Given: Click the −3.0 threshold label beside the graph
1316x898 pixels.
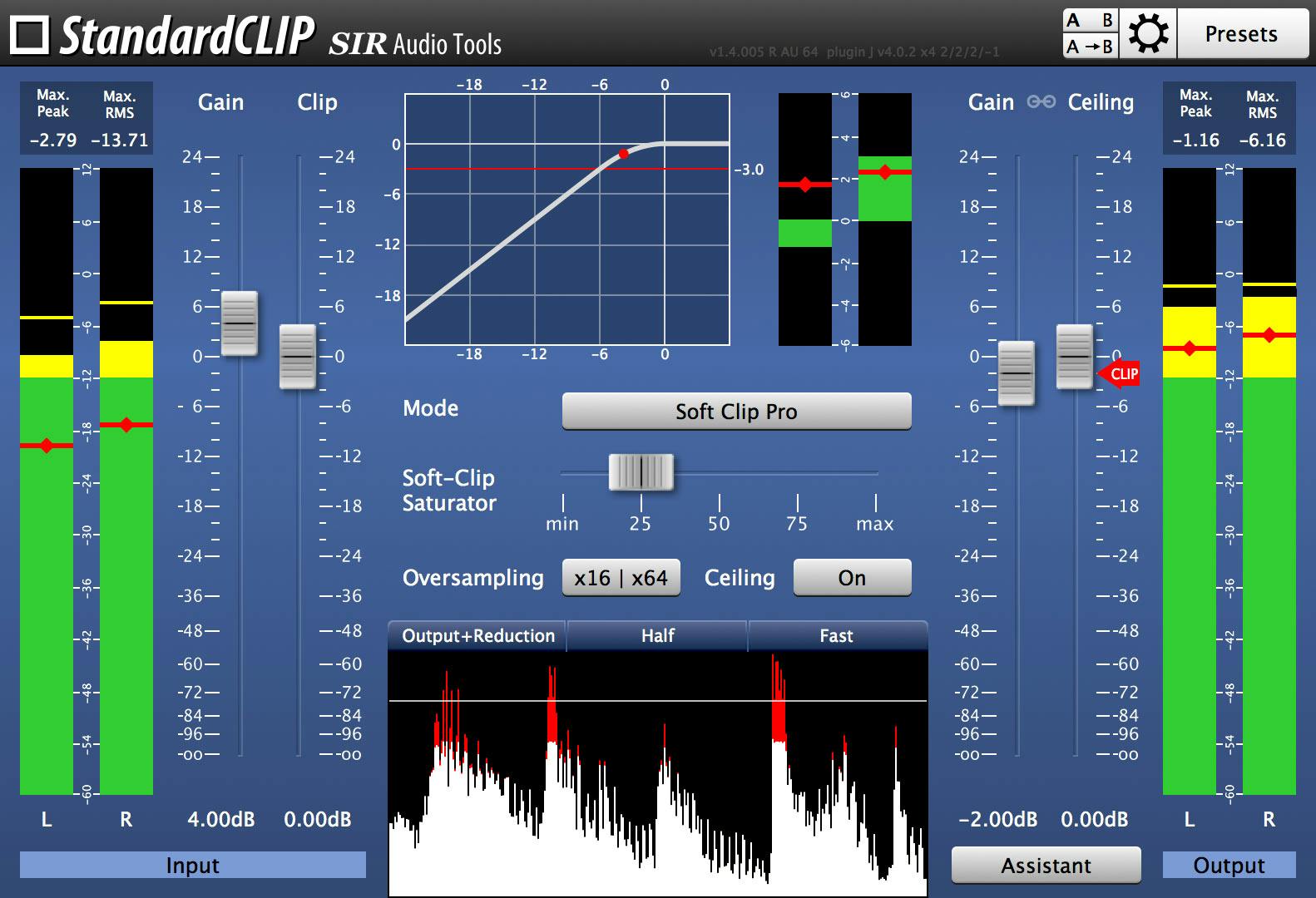Looking at the screenshot, I should click(749, 170).
